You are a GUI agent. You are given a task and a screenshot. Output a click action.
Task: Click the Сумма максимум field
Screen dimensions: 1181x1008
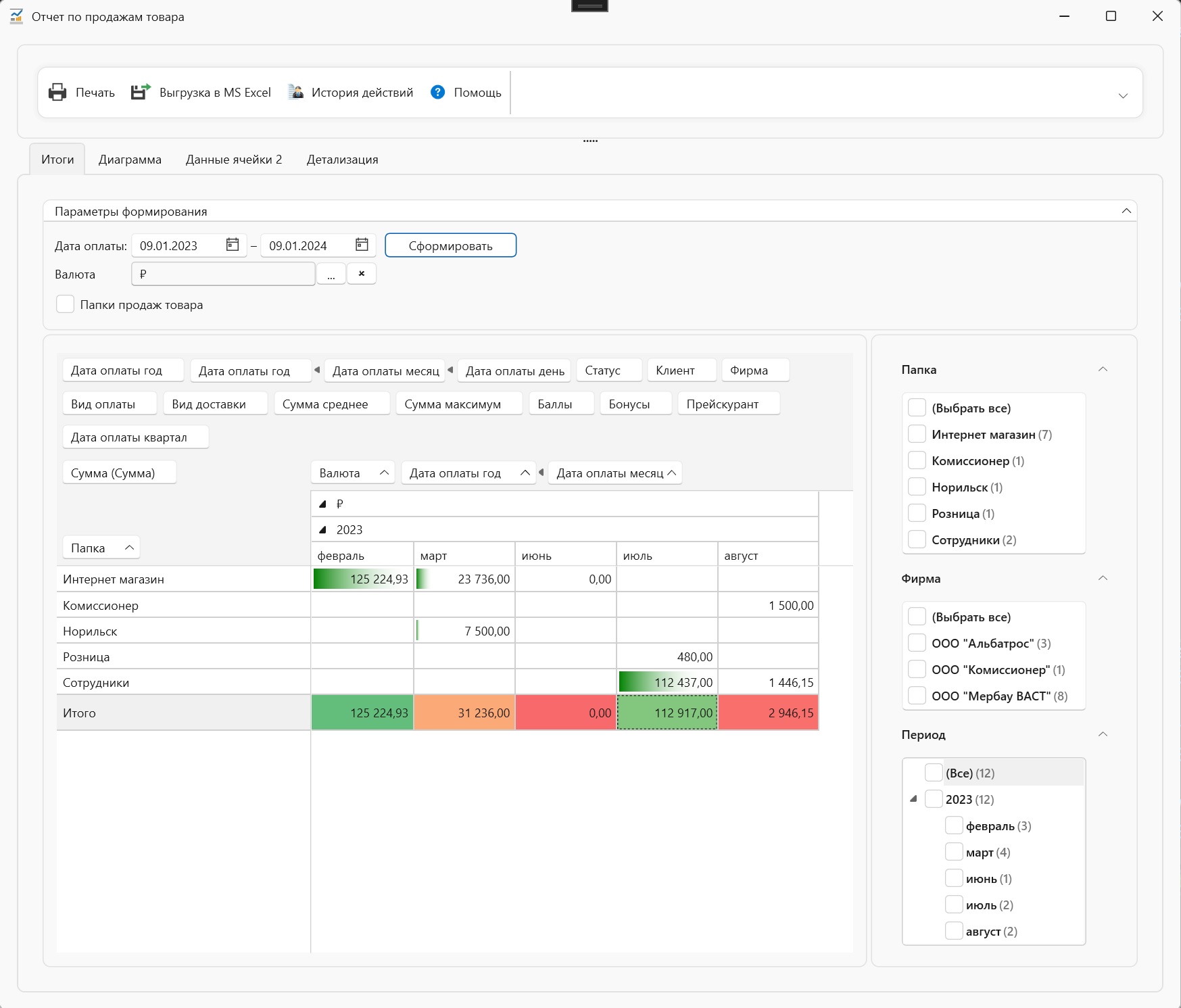459,404
